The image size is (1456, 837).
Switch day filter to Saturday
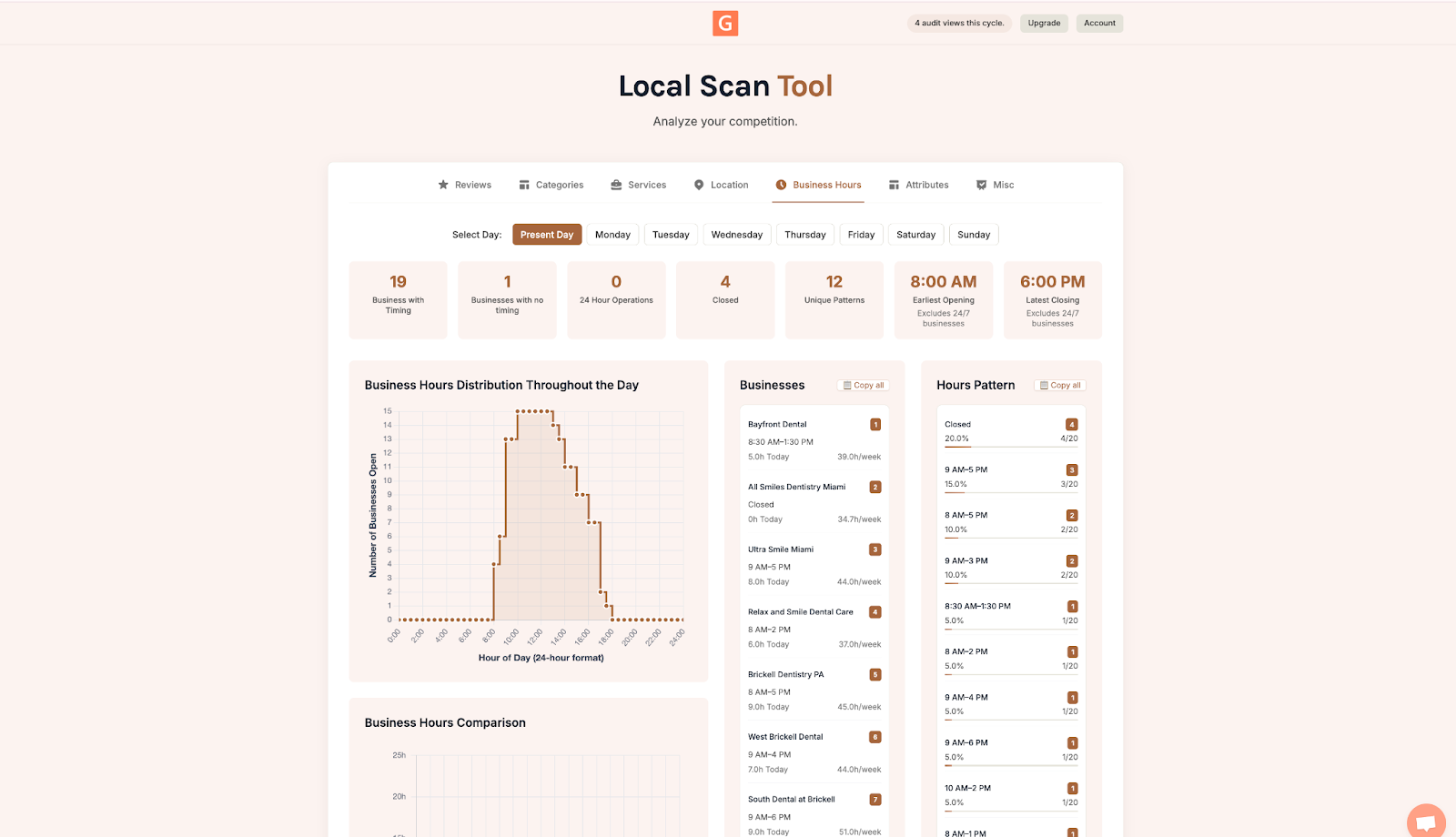click(915, 234)
